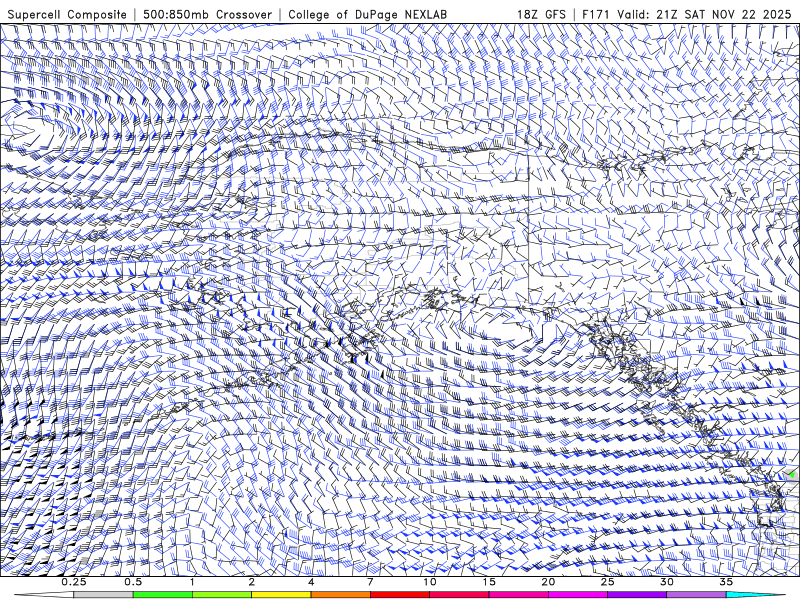Screen dimensions: 800x600
Task: Click the violet 25–30 legend color segment
Action: (x=637, y=595)
